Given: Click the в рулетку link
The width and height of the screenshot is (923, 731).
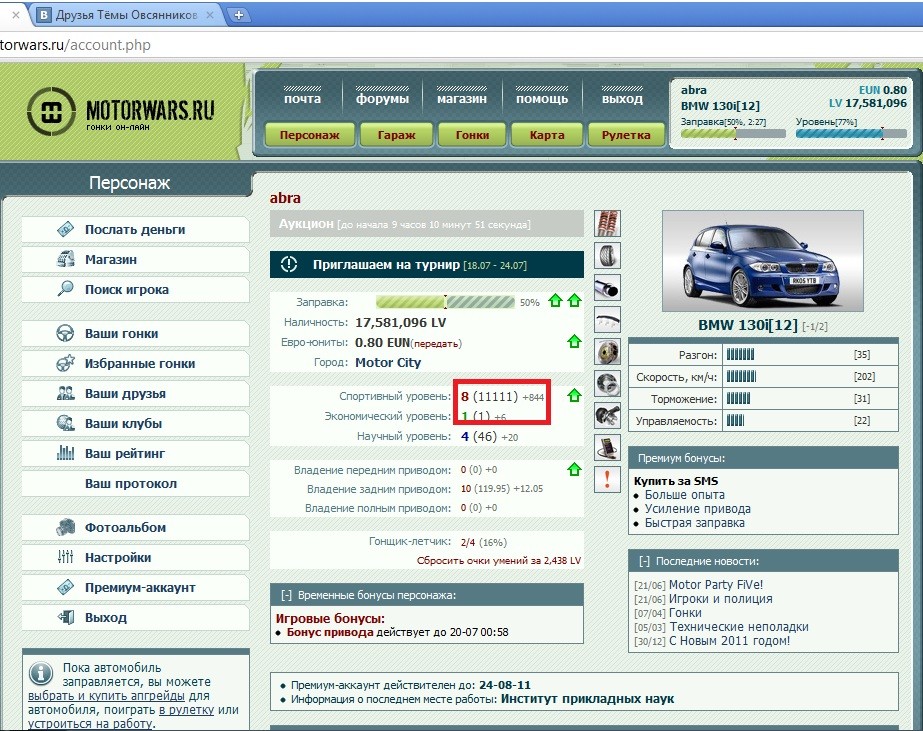Looking at the screenshot, I should tap(186, 710).
